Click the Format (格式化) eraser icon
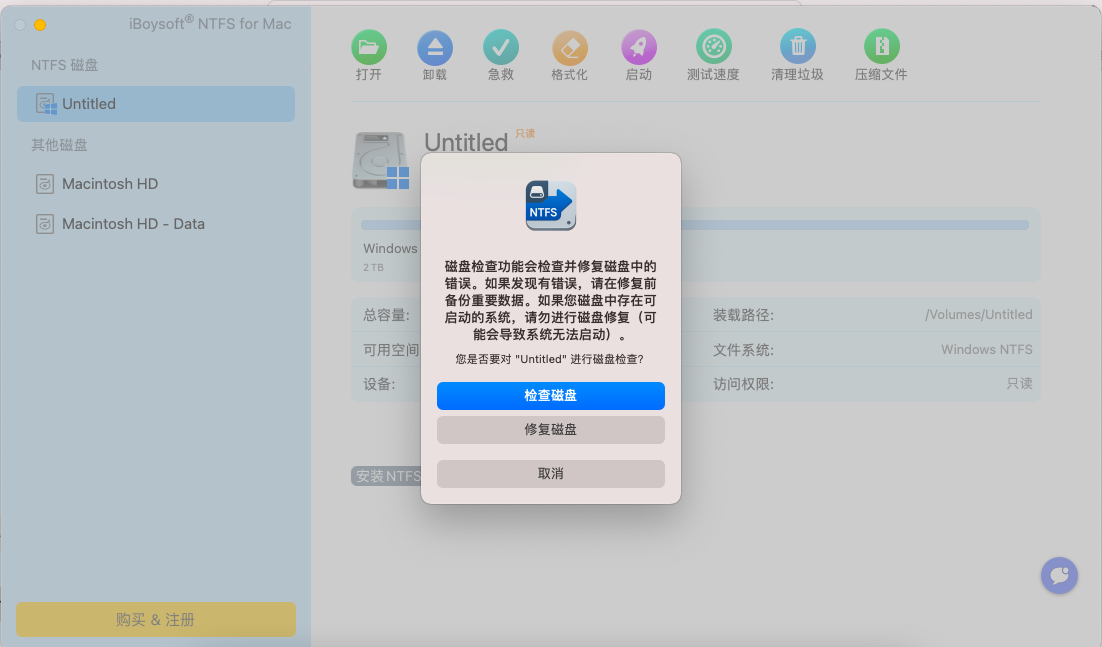The image size is (1102, 647). [x=569, y=47]
